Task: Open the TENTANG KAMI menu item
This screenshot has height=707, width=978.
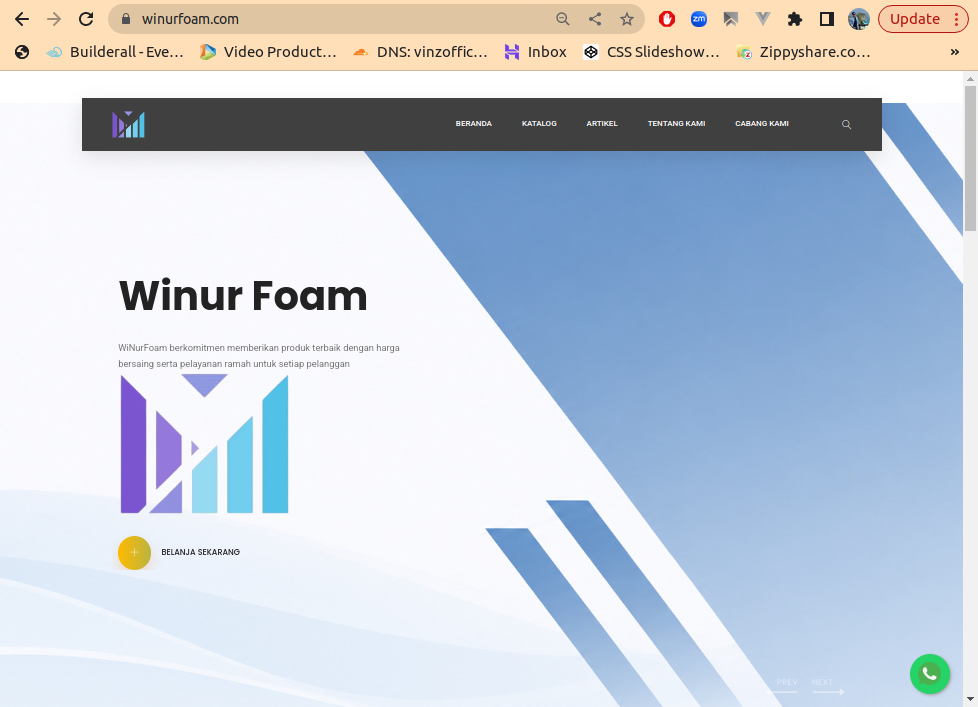Action: (x=676, y=123)
